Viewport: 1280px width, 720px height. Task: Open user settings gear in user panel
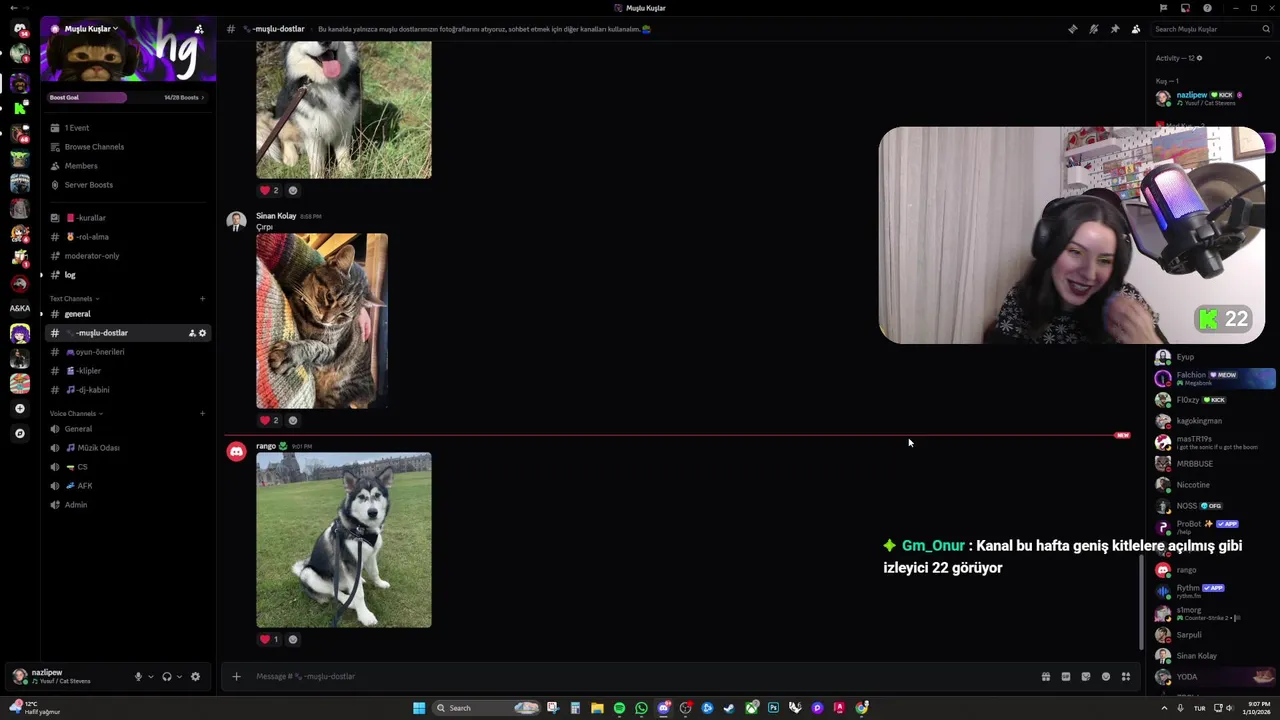pos(195,676)
